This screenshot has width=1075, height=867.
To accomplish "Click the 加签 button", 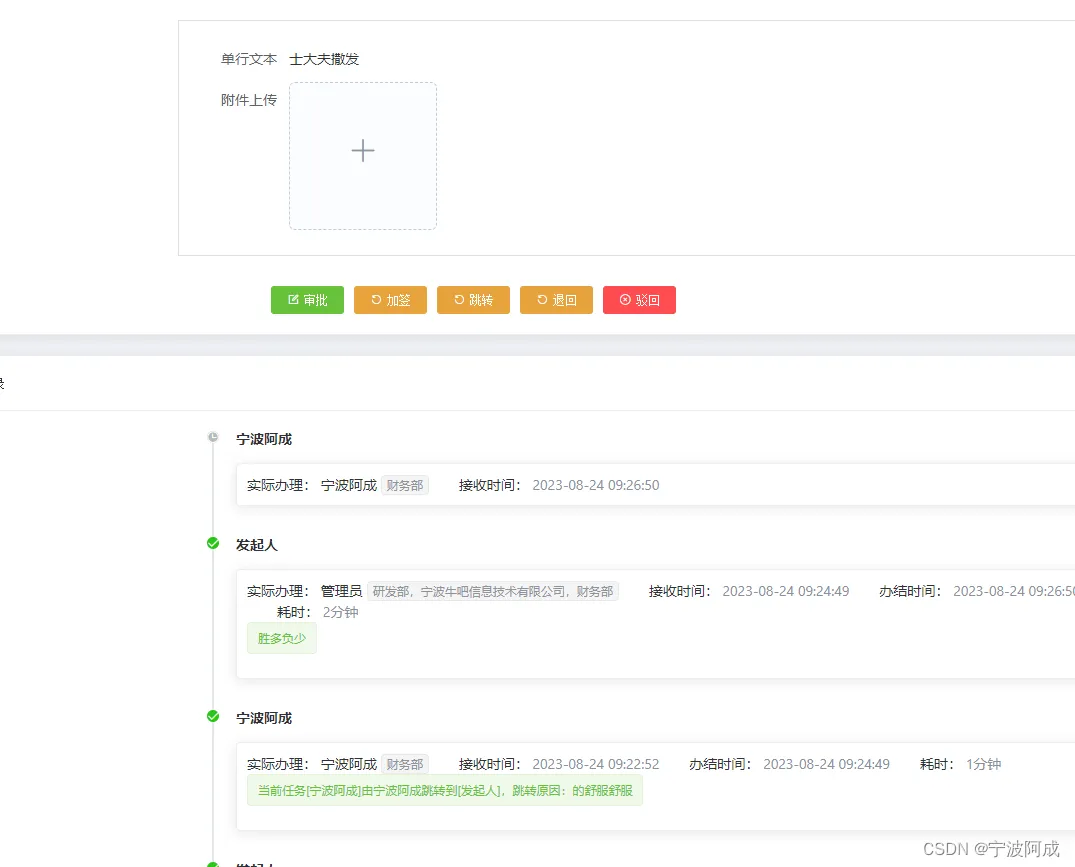I will (390, 300).
